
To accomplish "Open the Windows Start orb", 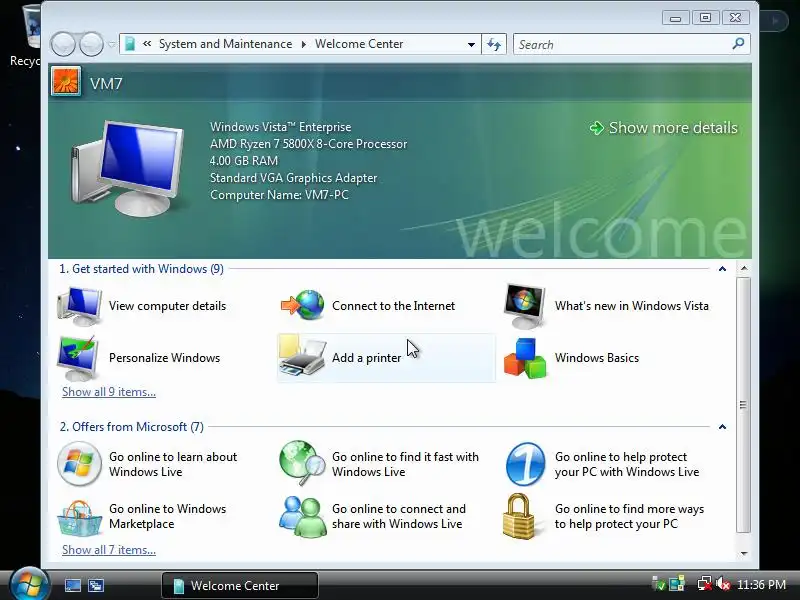I will point(29,584).
